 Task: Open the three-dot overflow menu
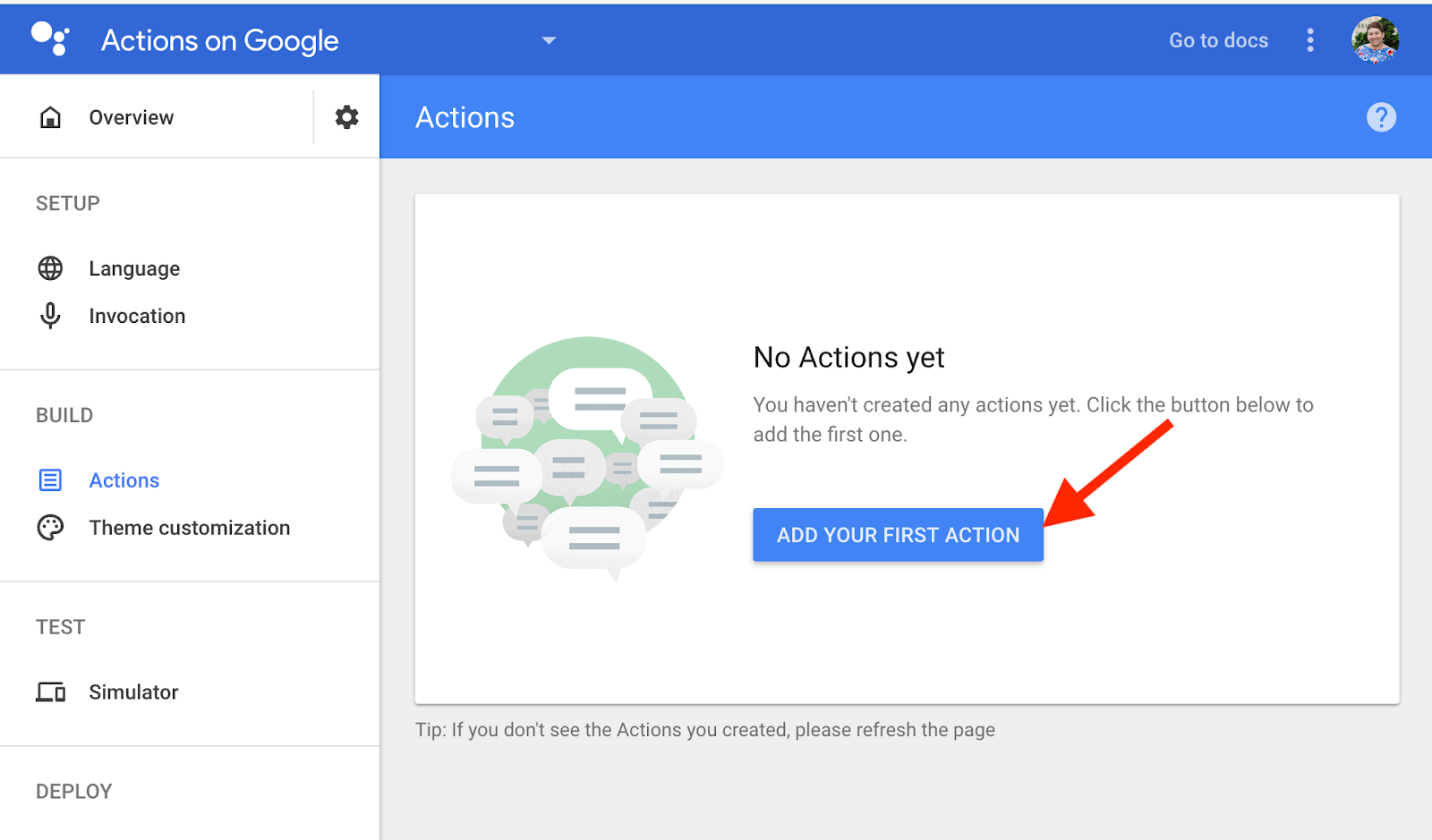tap(1310, 40)
